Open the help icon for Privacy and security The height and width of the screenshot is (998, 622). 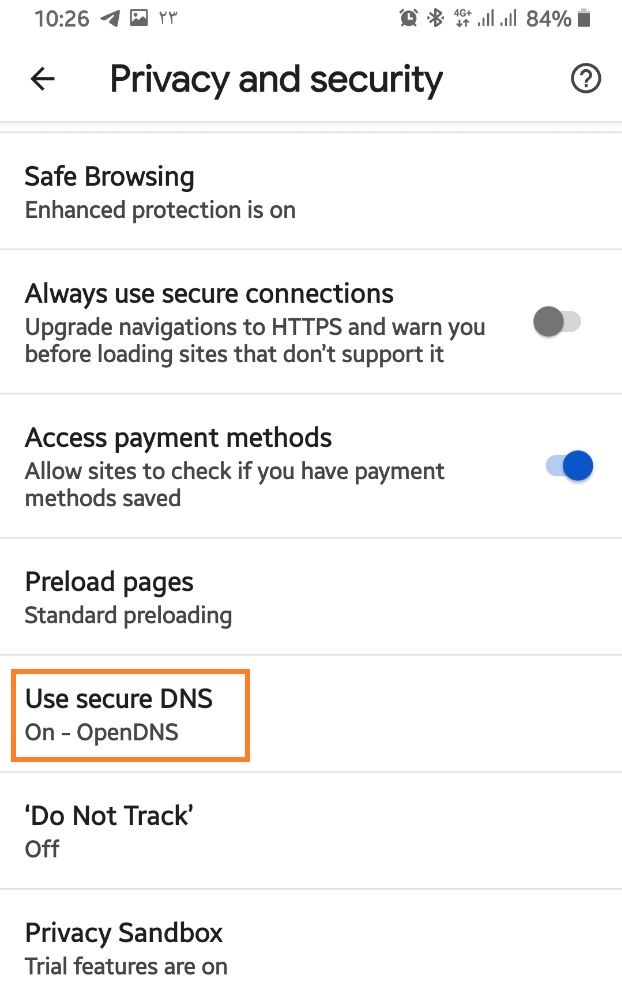pyautogui.click(x=586, y=79)
